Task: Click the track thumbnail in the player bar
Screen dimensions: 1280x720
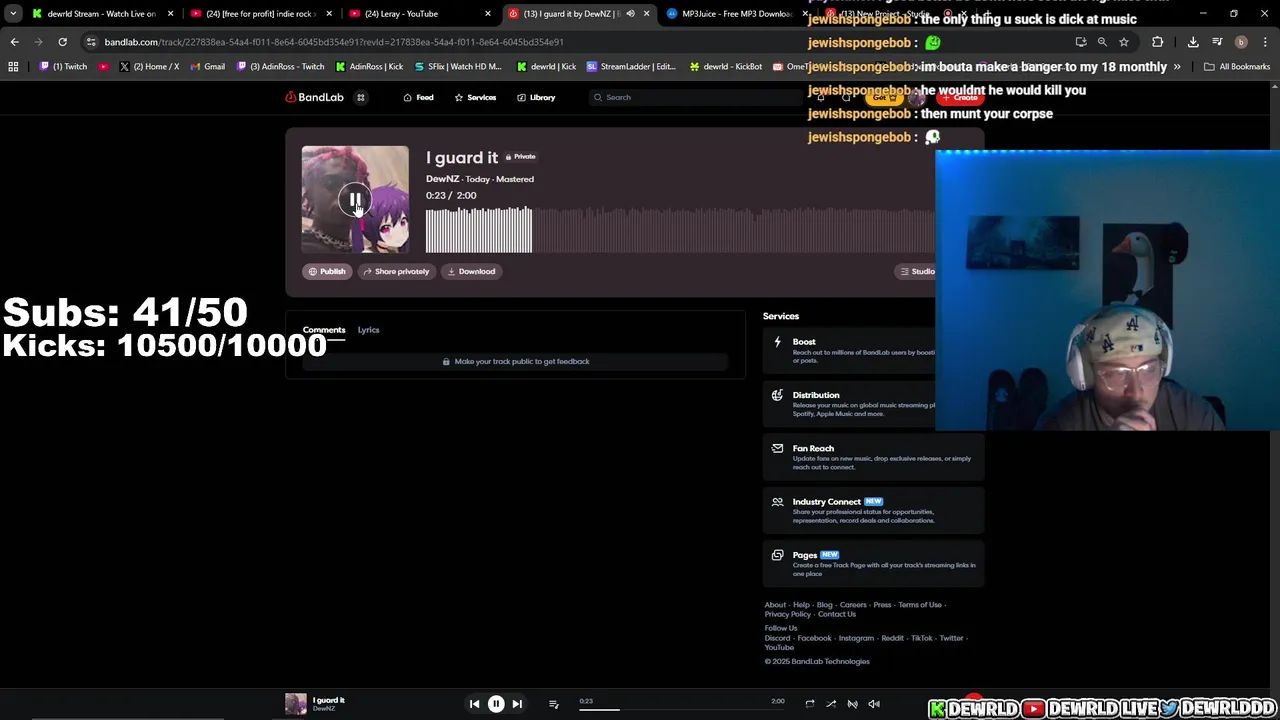Action: click(296, 704)
